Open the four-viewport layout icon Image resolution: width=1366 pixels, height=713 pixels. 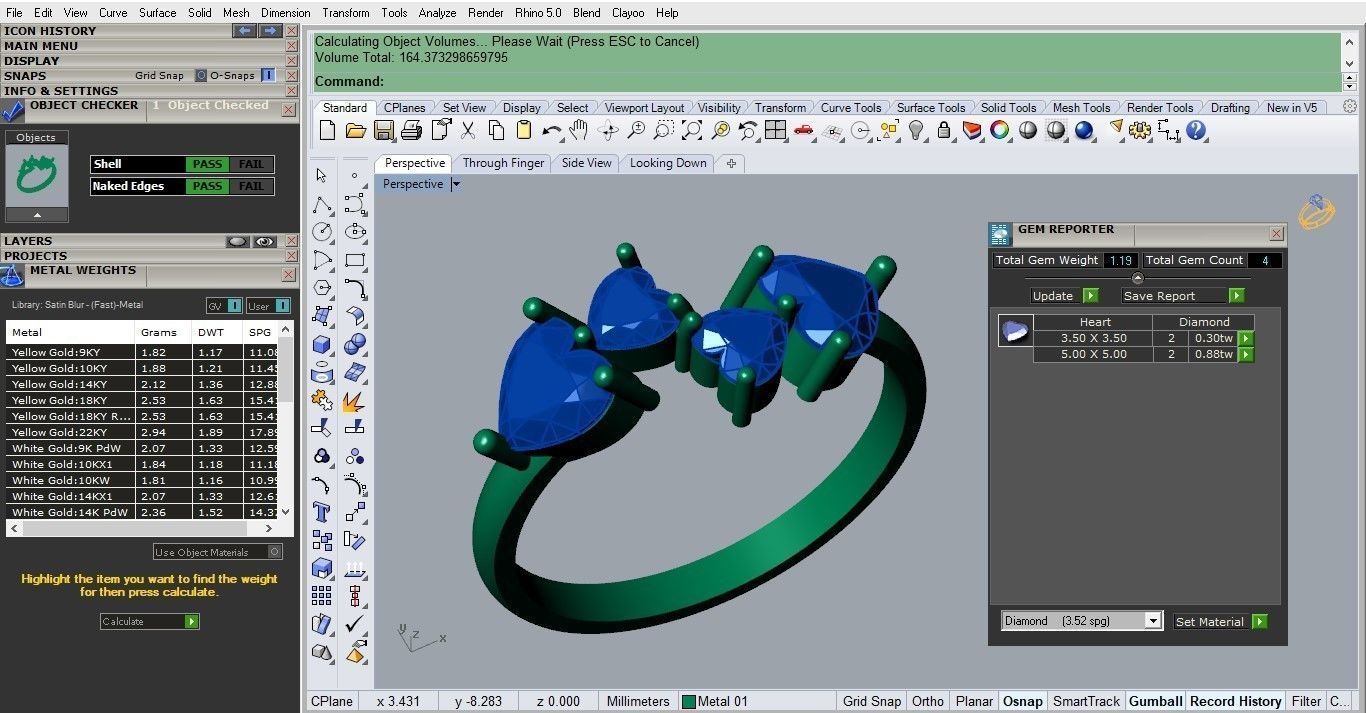click(775, 130)
